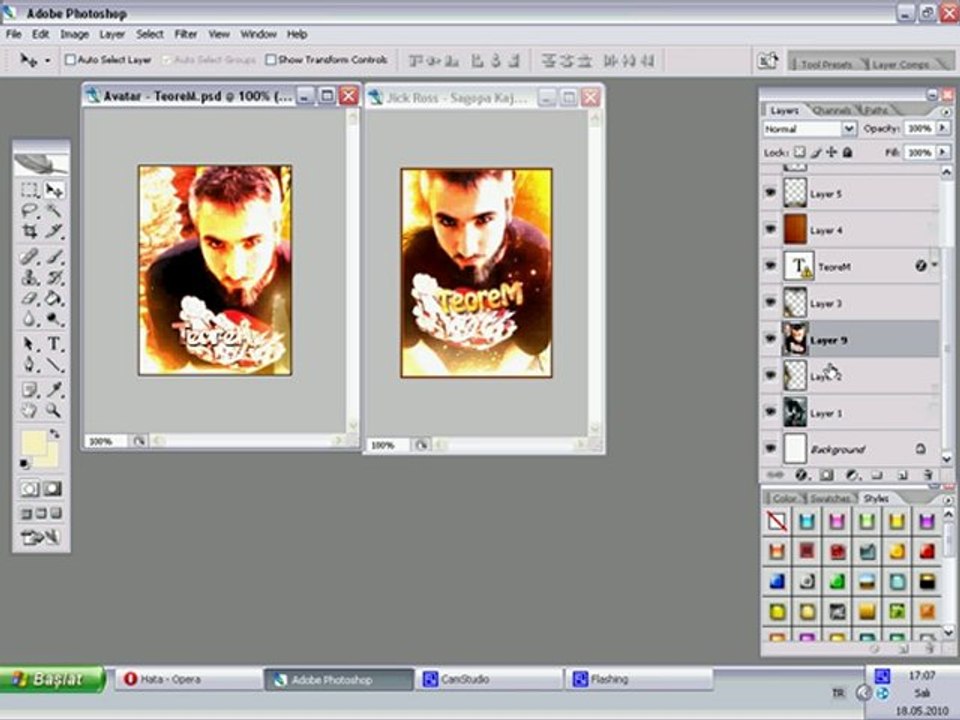Open the File menu
Image resolution: width=960 pixels, height=720 pixels.
coord(13,34)
